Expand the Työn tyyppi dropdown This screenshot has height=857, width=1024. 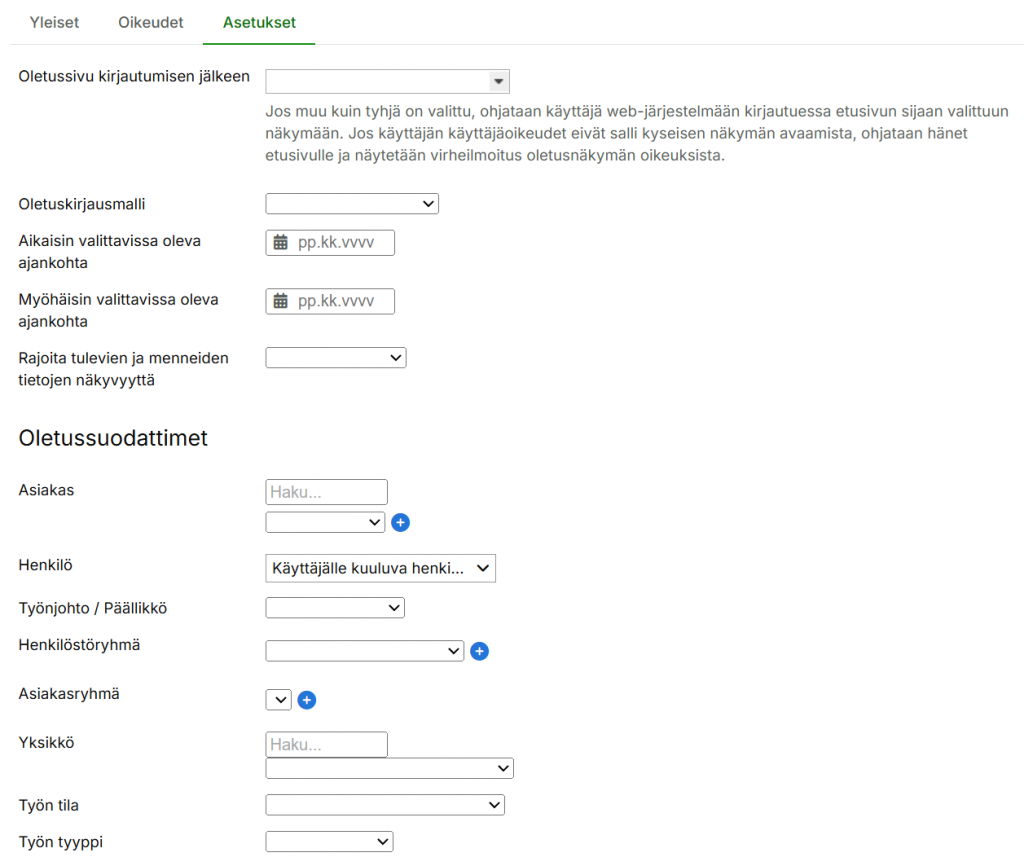[x=329, y=842]
